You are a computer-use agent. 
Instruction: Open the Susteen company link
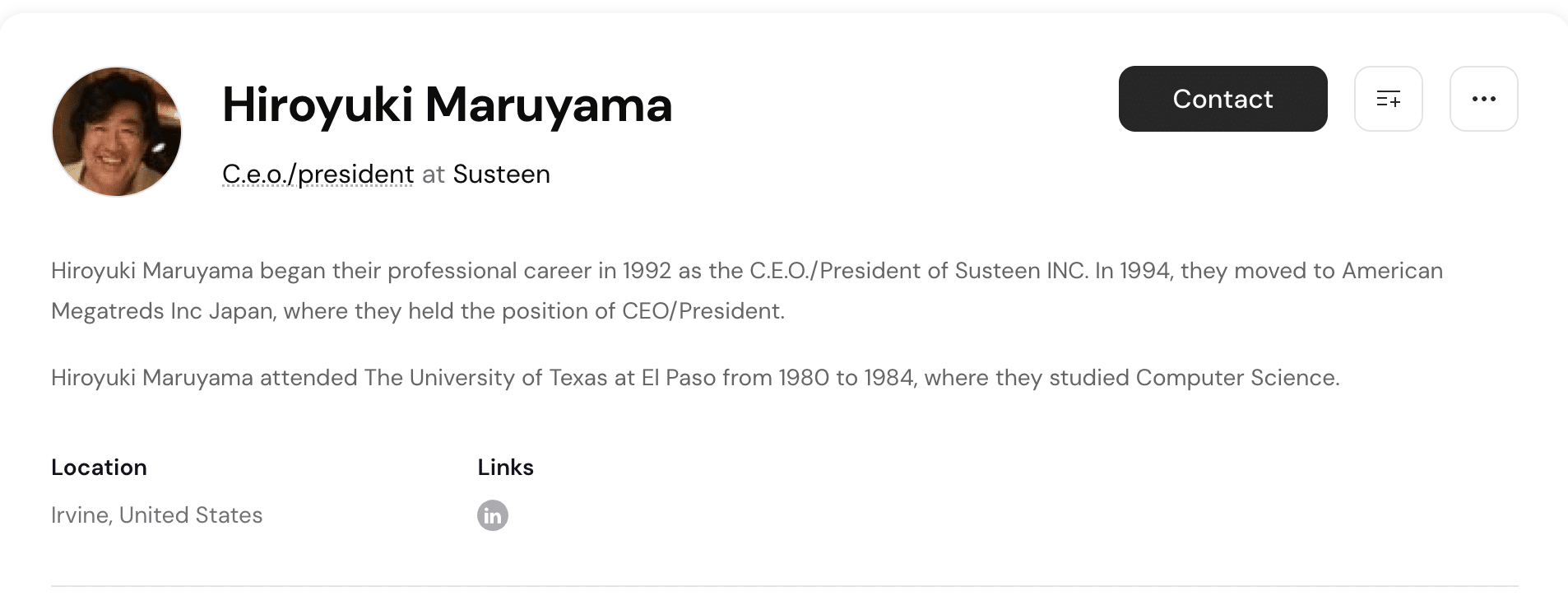pyautogui.click(x=501, y=174)
